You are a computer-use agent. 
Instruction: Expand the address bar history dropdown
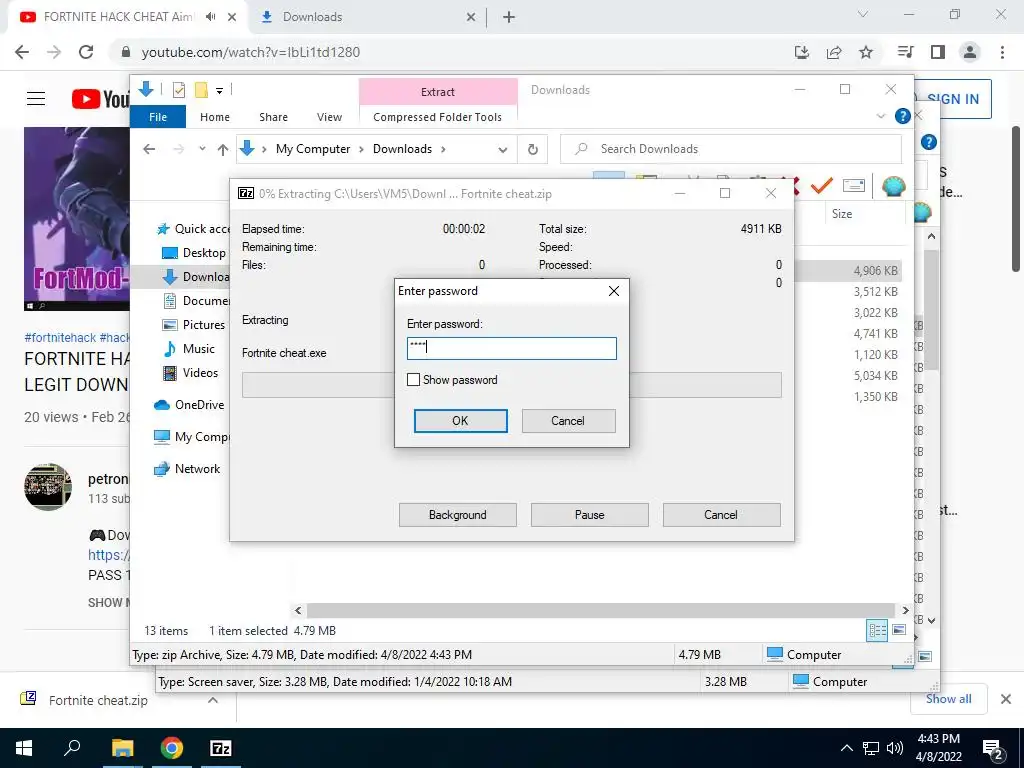click(502, 150)
